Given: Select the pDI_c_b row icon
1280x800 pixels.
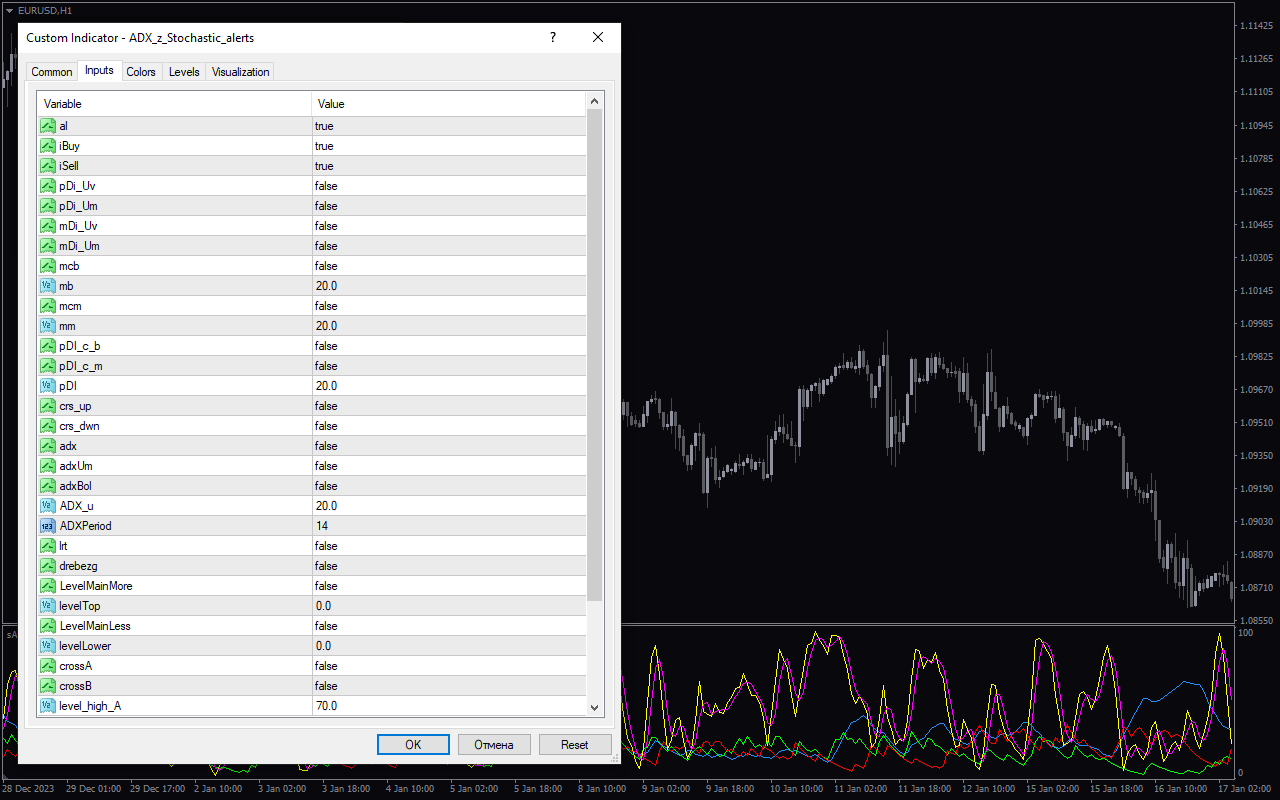Looking at the screenshot, I should [x=48, y=346].
